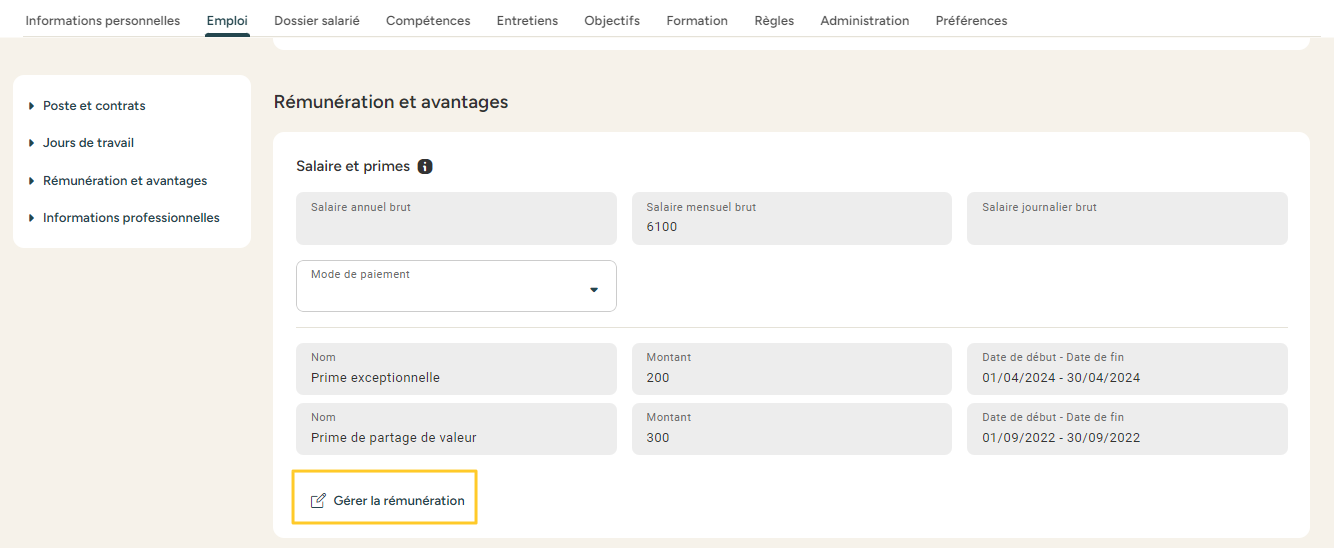Open the Formation tab
1334x548 pixels.
coord(697,21)
